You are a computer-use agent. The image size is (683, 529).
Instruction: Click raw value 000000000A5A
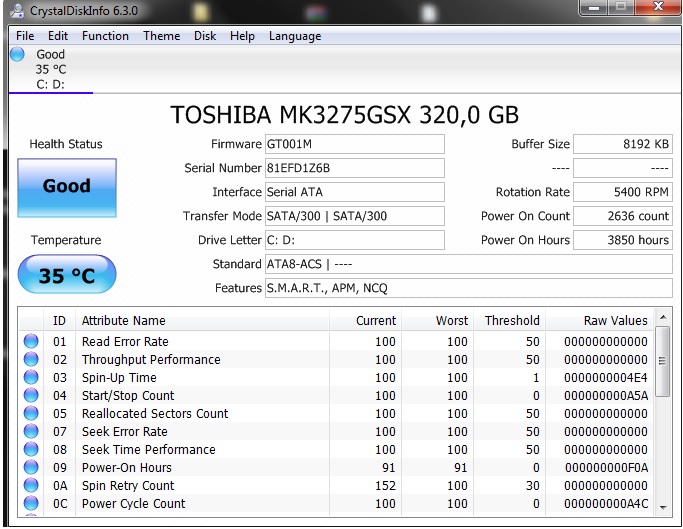pyautogui.click(x=606, y=395)
